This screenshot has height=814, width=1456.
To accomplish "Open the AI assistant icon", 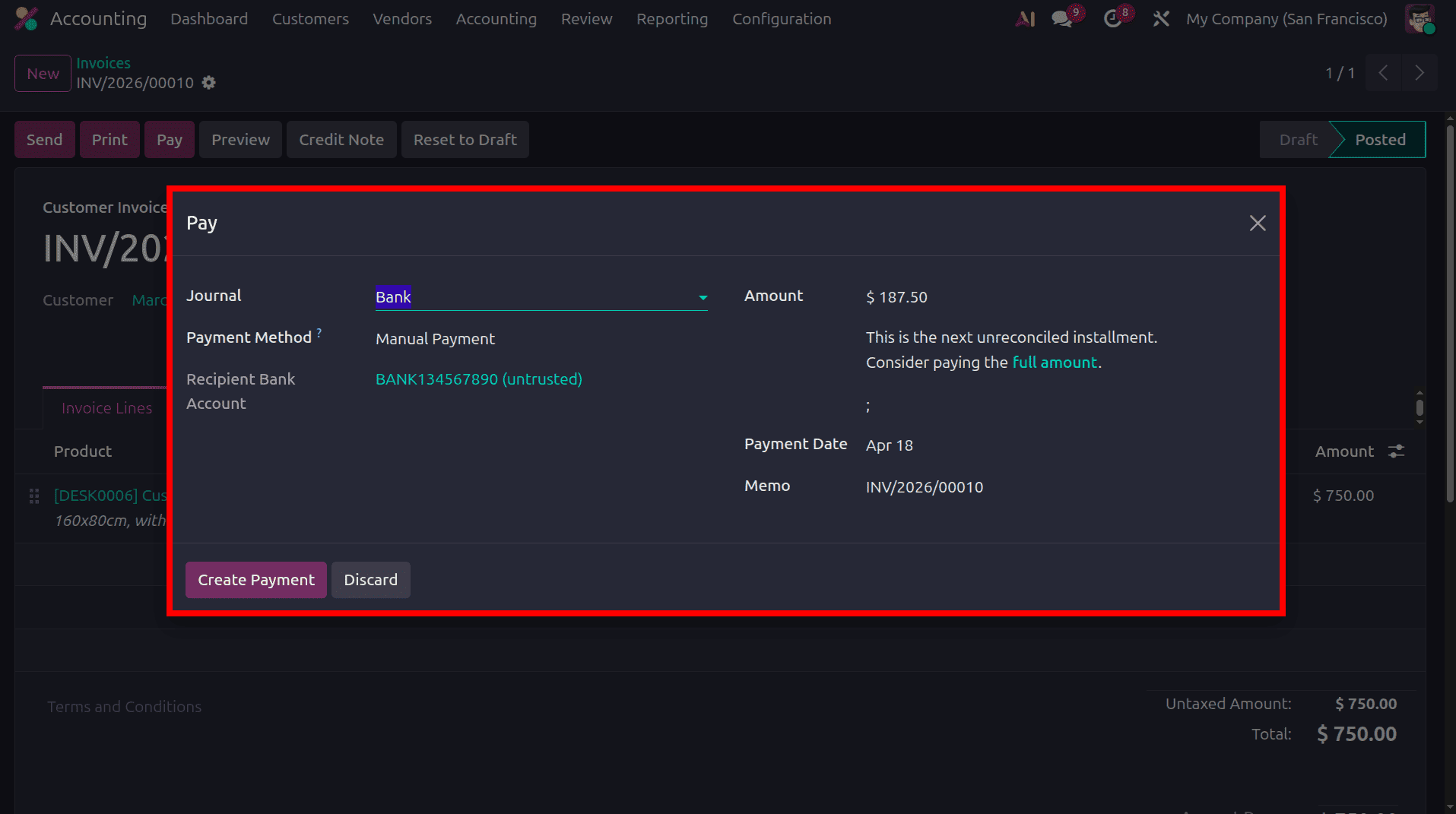I will point(1024,18).
